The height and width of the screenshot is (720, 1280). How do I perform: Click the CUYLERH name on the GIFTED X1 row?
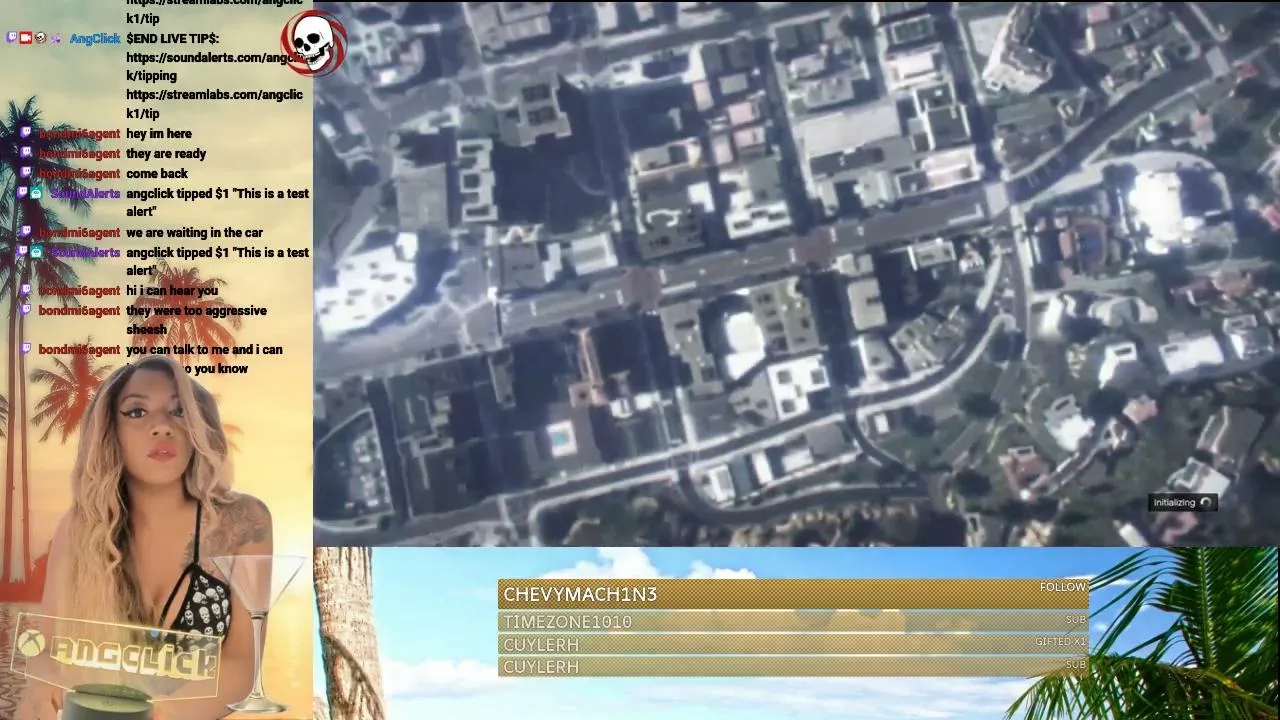click(541, 645)
